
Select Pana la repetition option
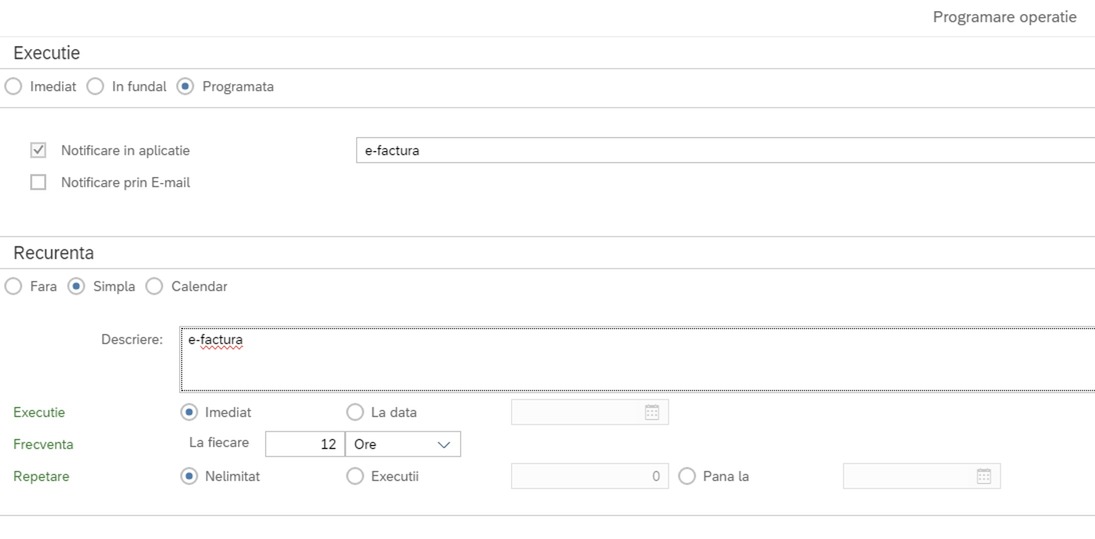(x=687, y=476)
